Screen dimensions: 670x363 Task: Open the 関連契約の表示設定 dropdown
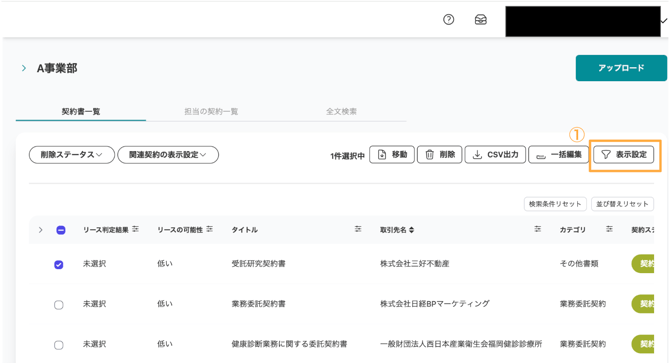point(168,155)
